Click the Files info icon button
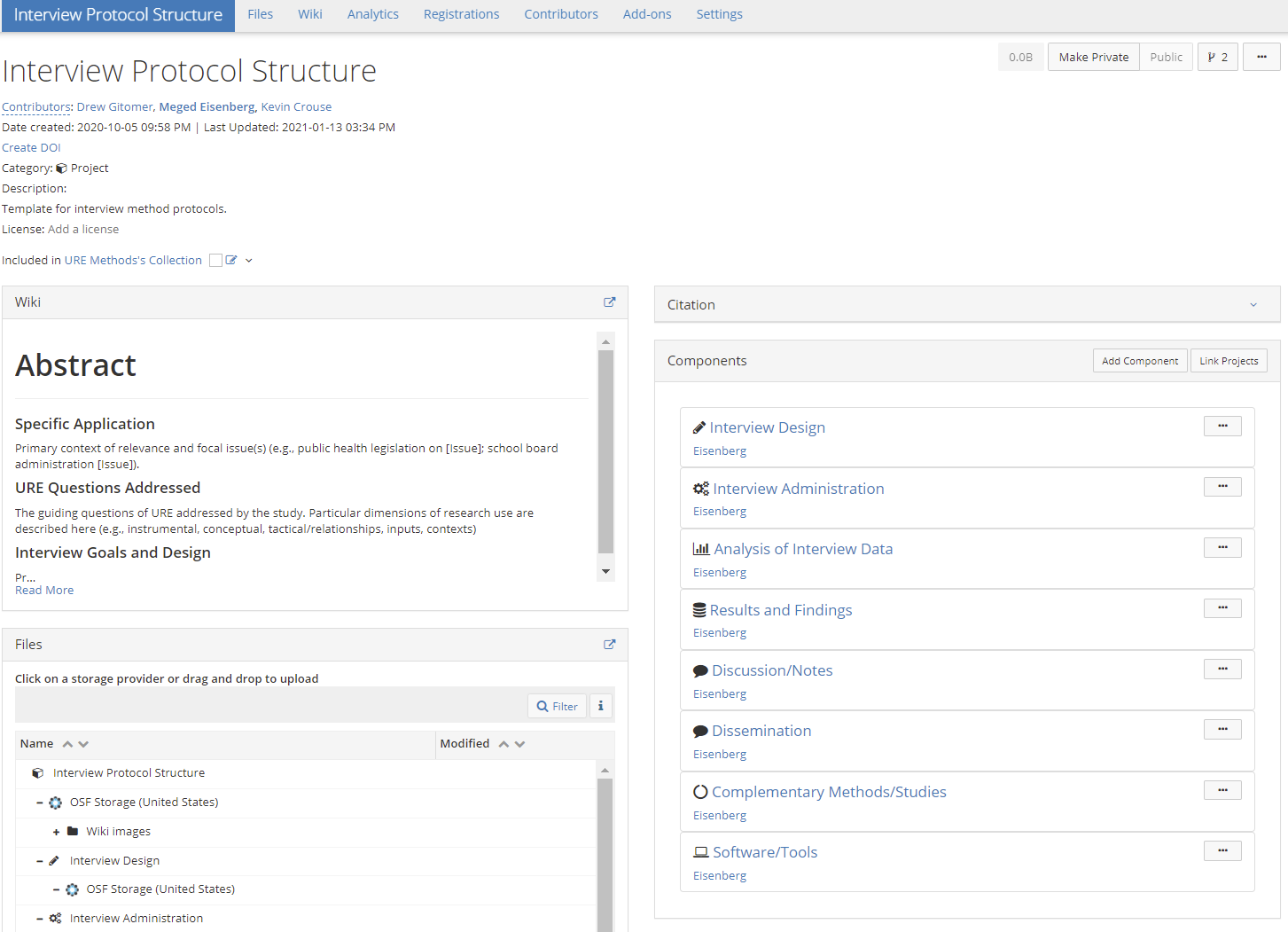 pos(601,706)
